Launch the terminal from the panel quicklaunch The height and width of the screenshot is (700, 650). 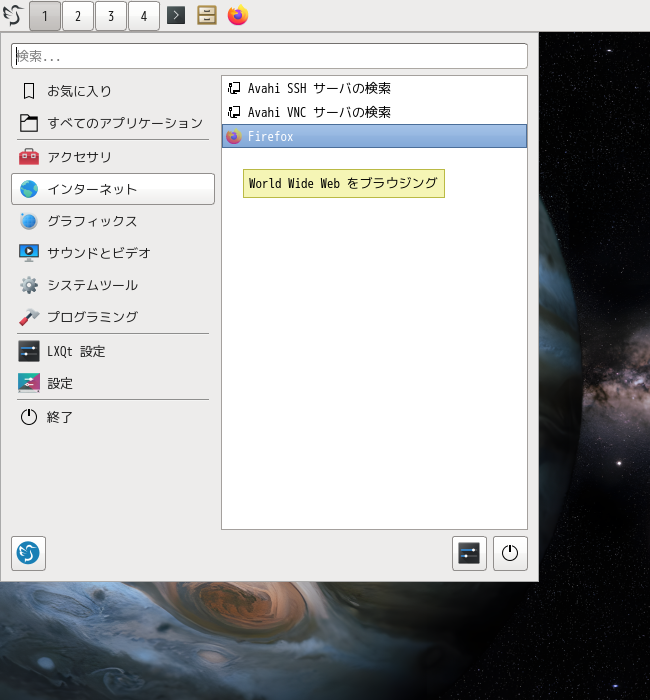tap(176, 16)
